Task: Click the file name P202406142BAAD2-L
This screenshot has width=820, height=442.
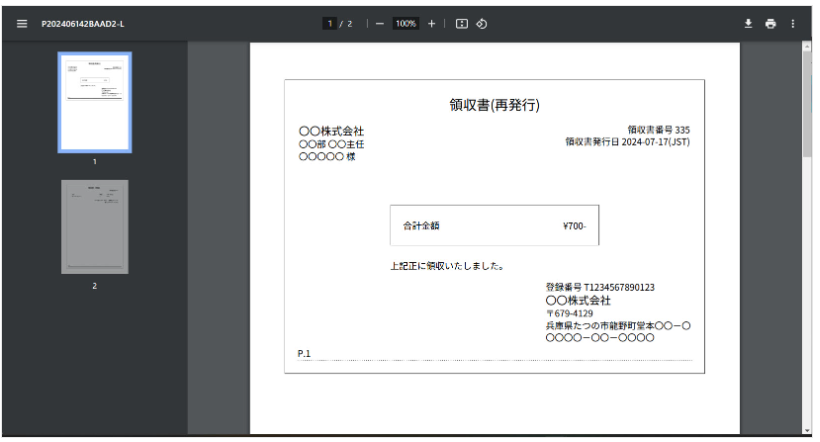Action: (83, 23)
